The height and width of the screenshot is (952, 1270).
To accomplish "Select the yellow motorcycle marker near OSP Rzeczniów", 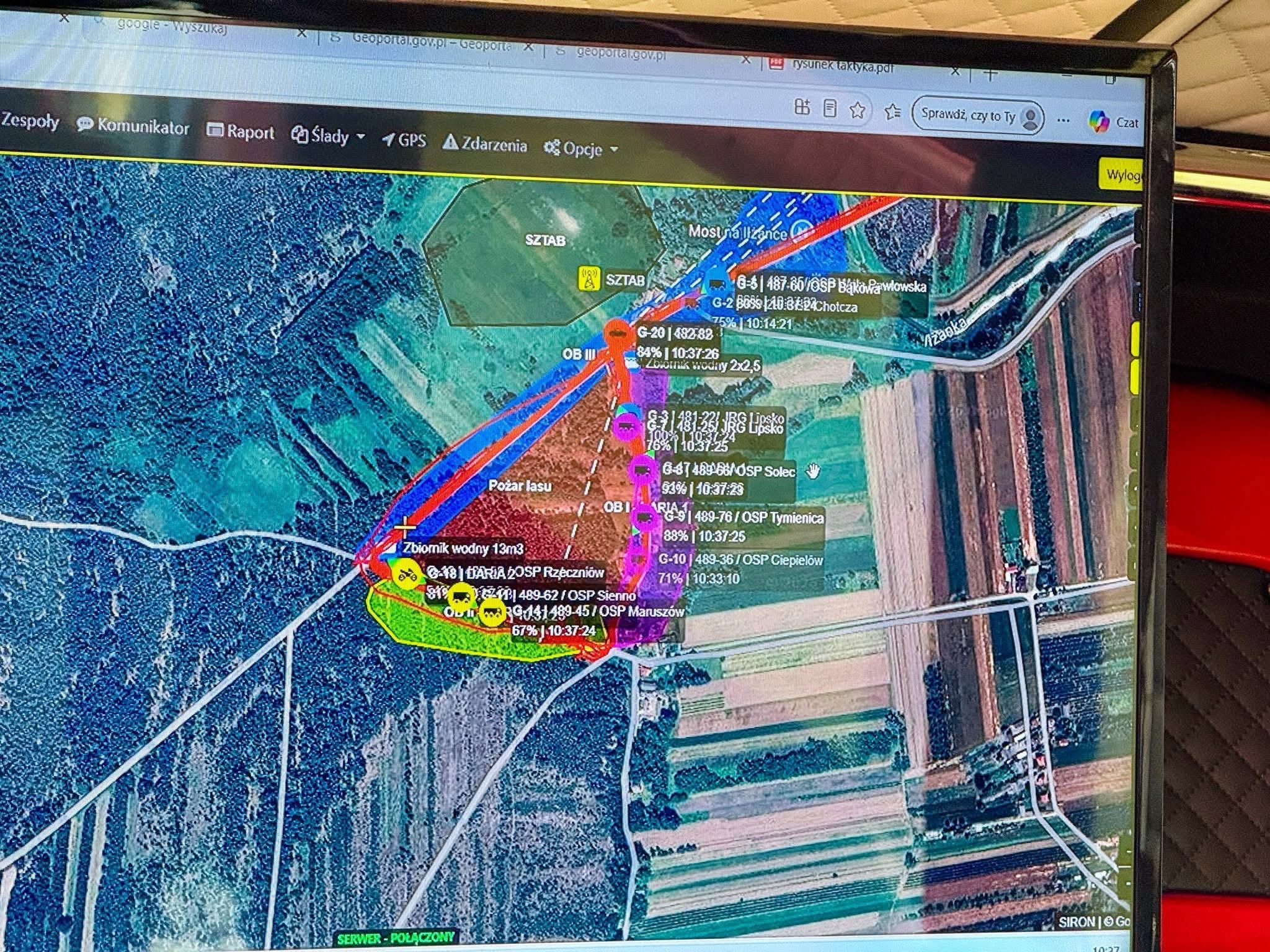I will (406, 573).
